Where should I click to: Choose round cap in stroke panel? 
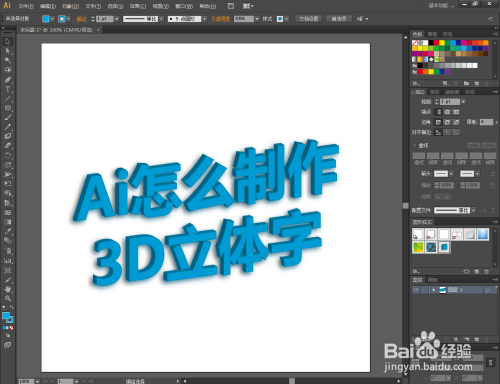(x=447, y=112)
